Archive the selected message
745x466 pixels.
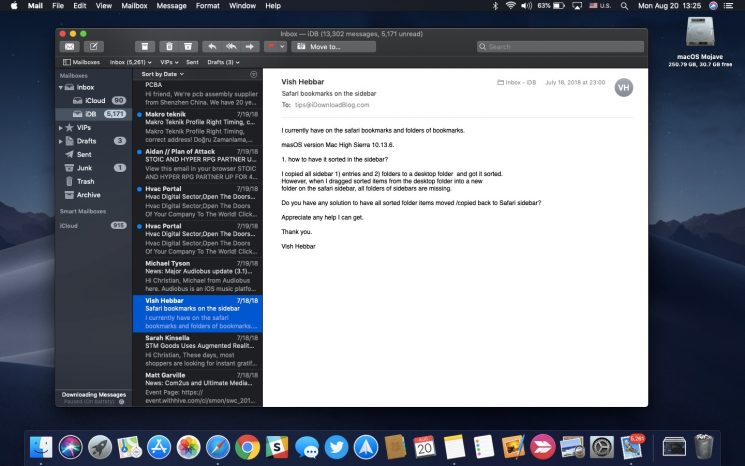pyautogui.click(x=144, y=47)
